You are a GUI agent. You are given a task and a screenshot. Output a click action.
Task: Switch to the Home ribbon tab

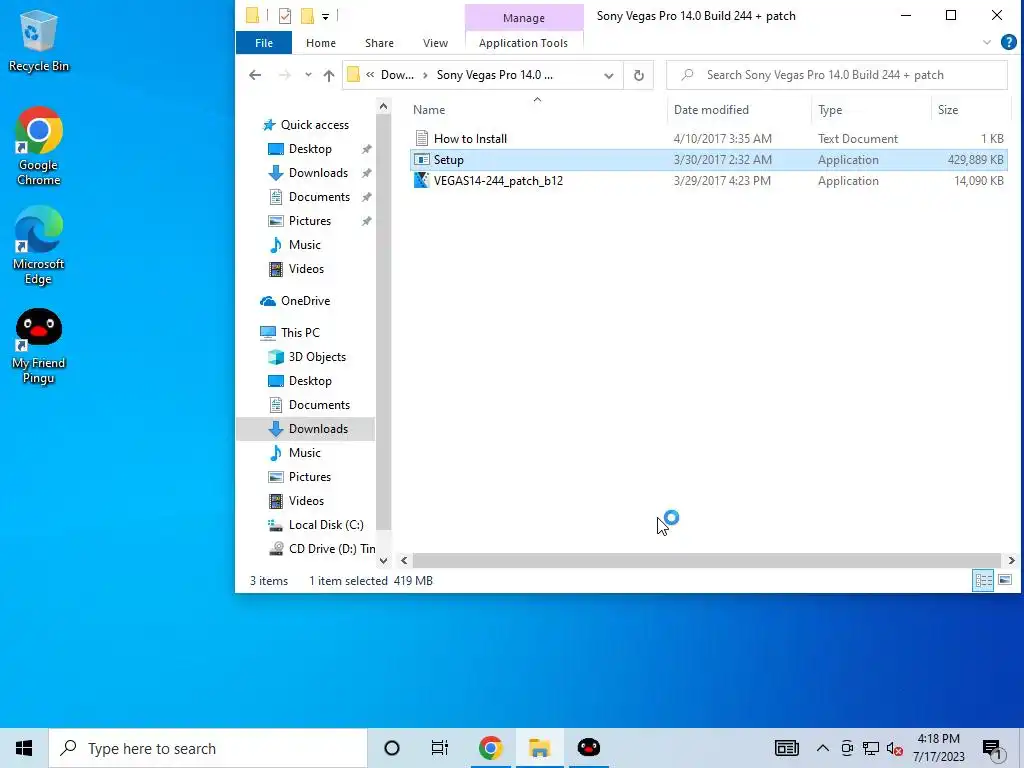[x=321, y=43]
